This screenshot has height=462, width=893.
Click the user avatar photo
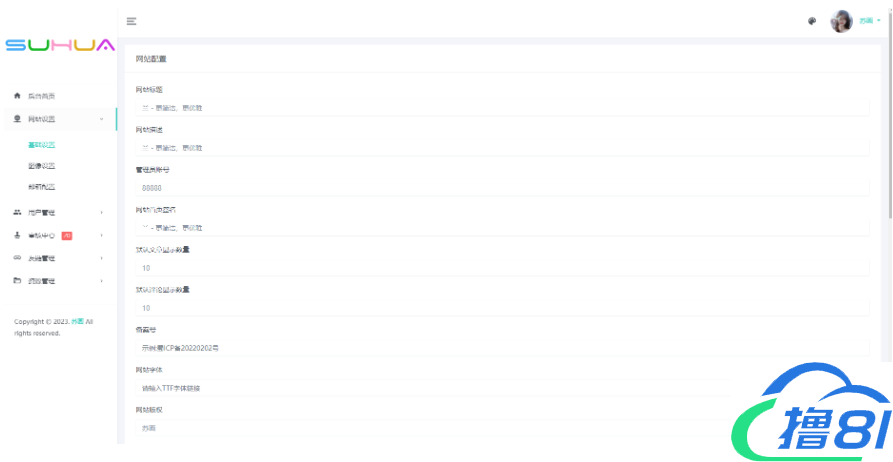pyautogui.click(x=841, y=21)
